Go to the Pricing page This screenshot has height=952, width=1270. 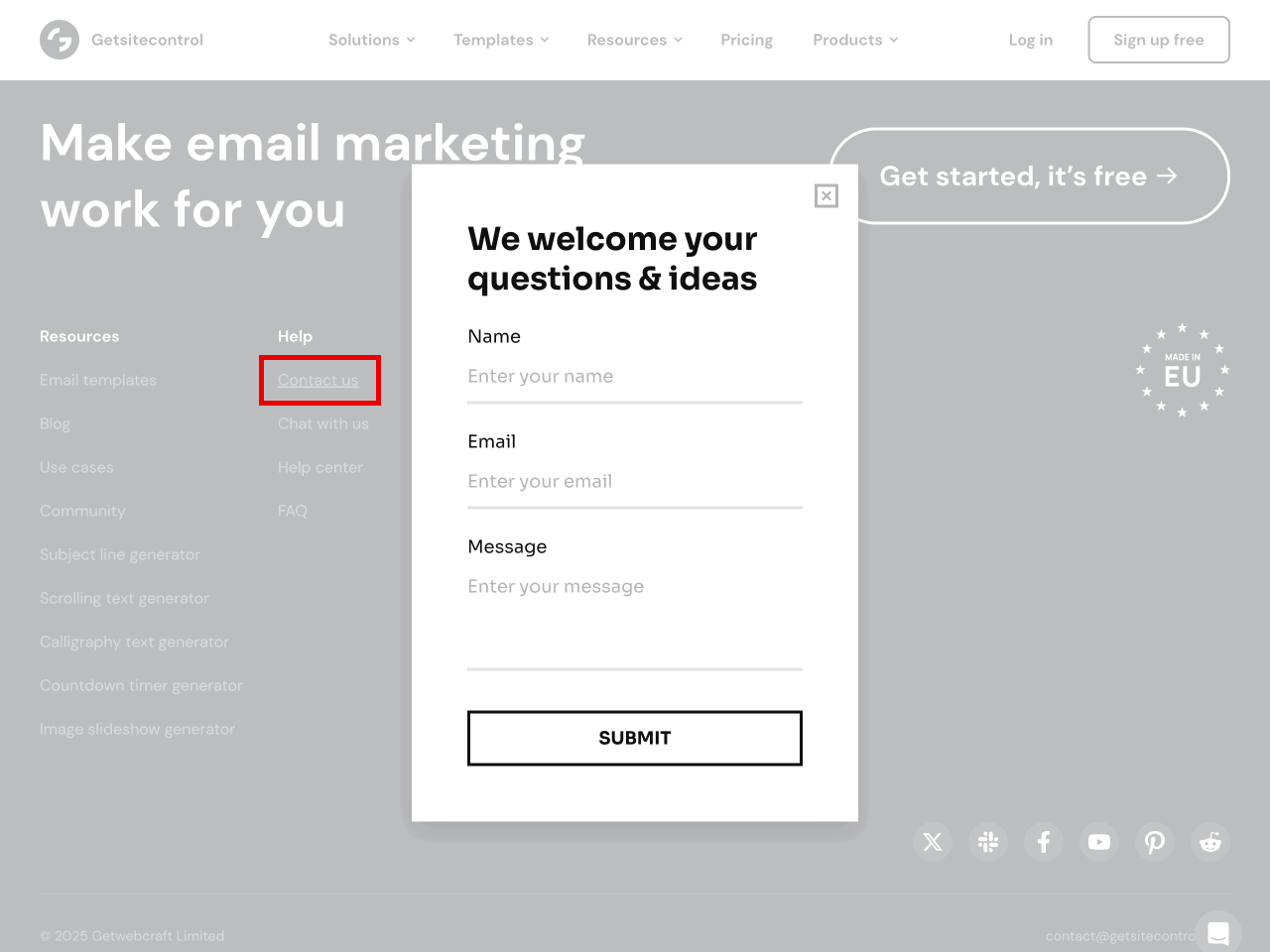click(746, 40)
